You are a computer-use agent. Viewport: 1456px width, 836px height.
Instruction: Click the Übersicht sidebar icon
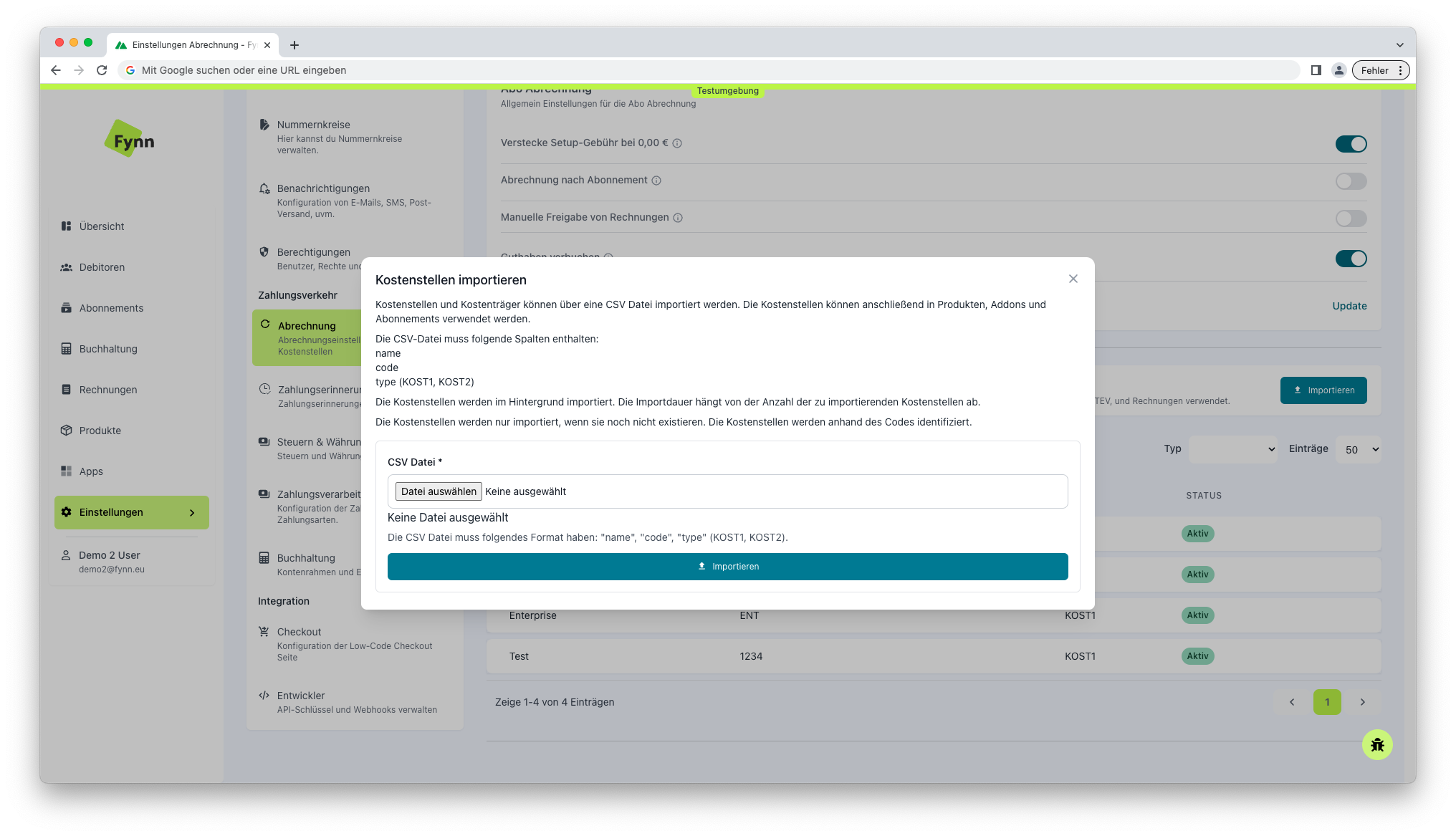66,226
